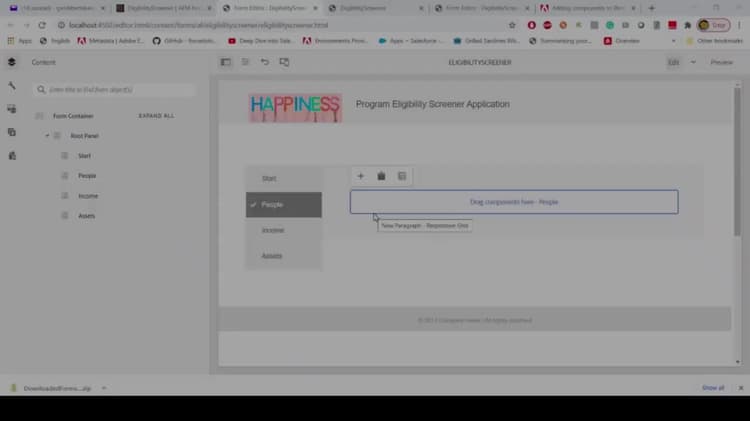
Task: Click the Undo arrow in editor toolbar
Action: (x=265, y=62)
